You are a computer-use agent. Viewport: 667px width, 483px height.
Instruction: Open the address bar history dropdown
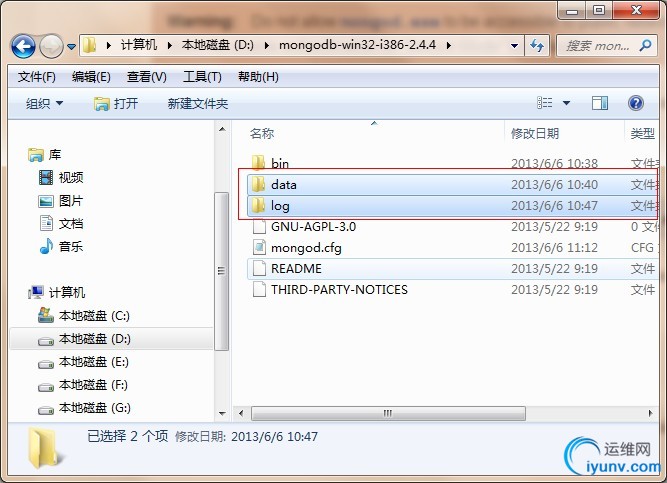[514, 45]
